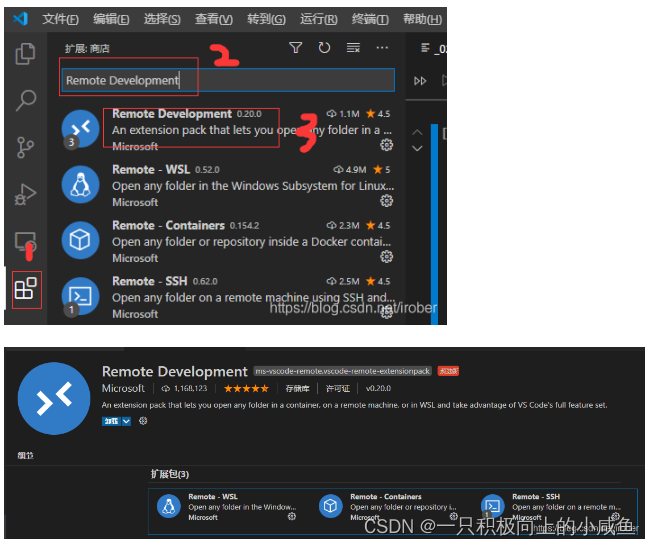Open the 运行(R) menu

319,19
